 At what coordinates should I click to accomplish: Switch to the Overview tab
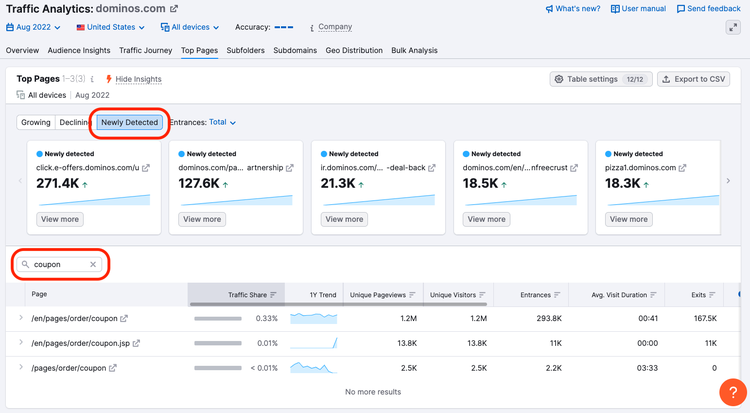tap(22, 50)
